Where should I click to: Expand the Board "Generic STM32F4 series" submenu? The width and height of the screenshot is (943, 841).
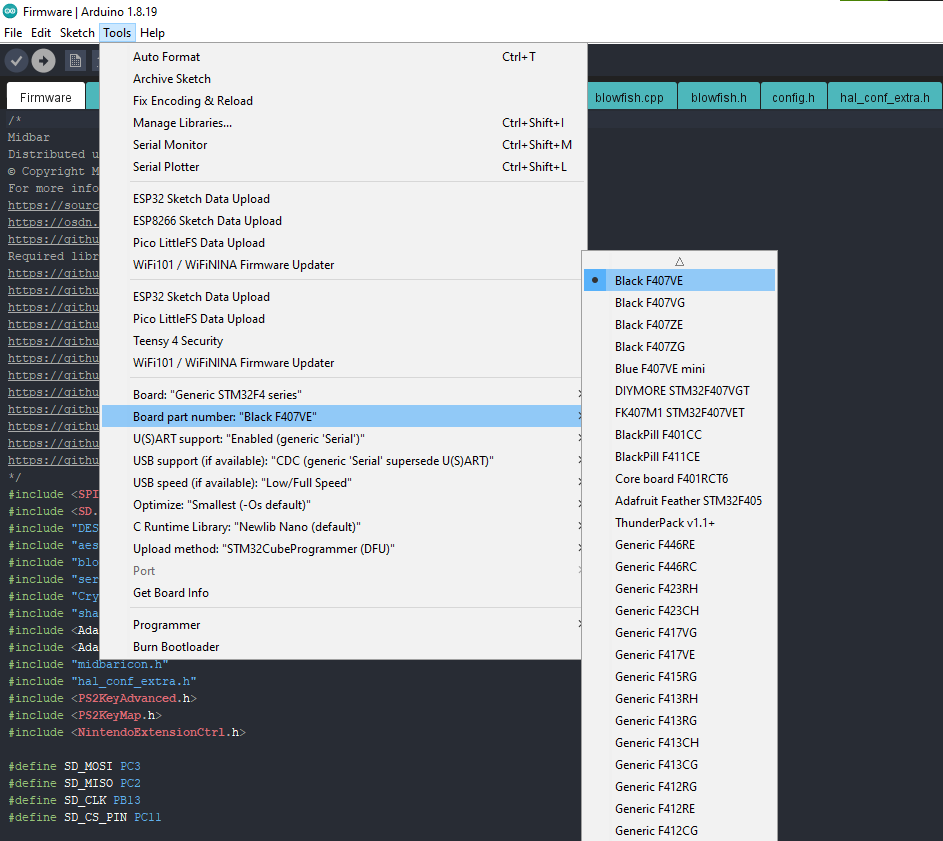click(x=341, y=395)
